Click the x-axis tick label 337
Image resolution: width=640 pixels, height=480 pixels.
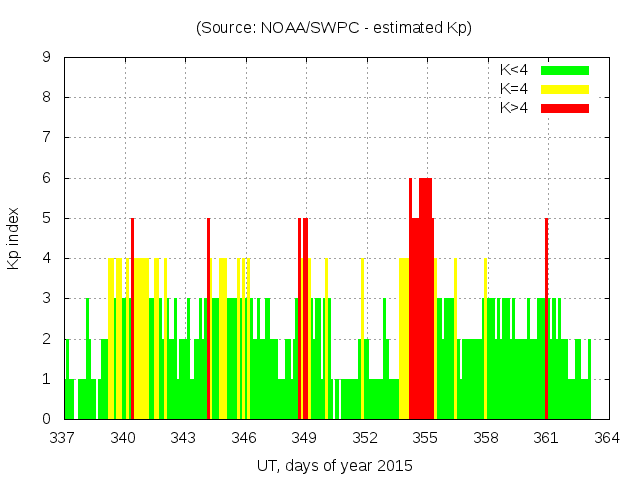[63, 438]
